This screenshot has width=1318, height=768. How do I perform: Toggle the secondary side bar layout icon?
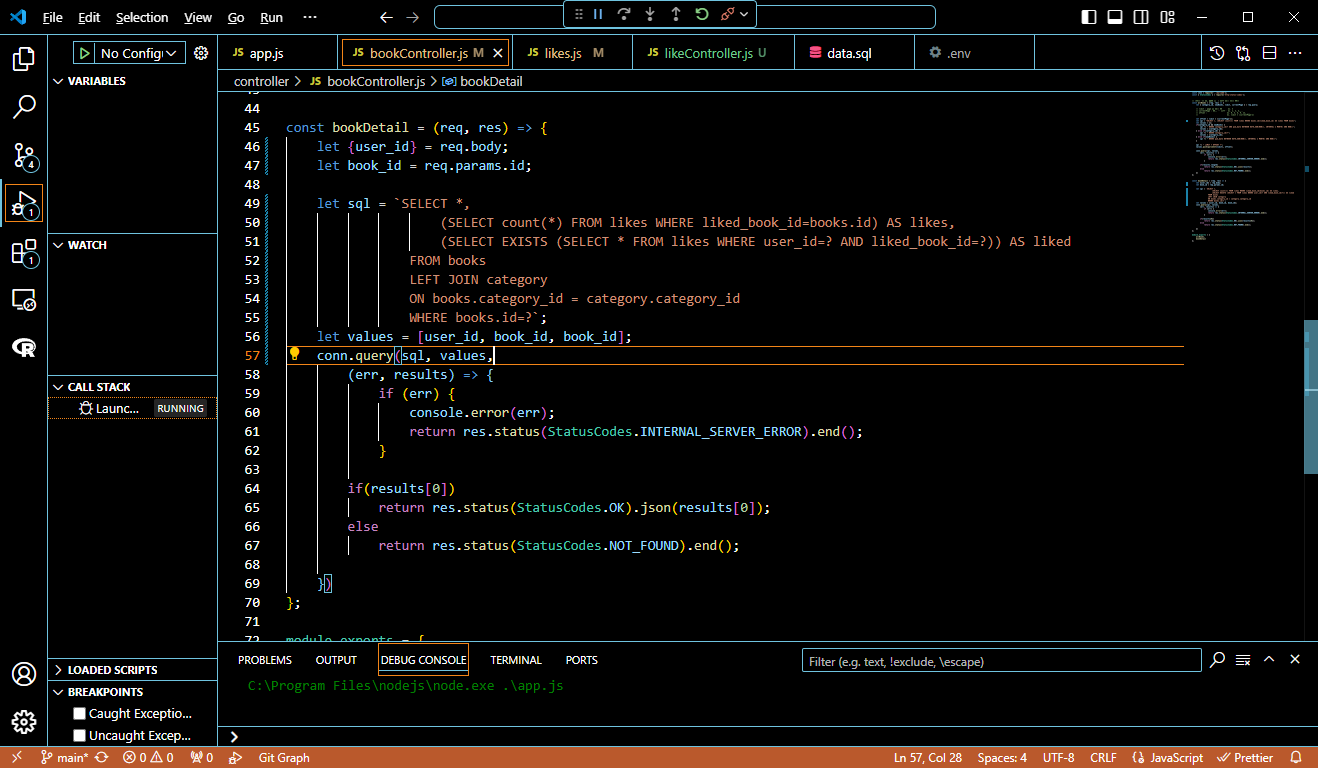pyautogui.click(x=1141, y=17)
